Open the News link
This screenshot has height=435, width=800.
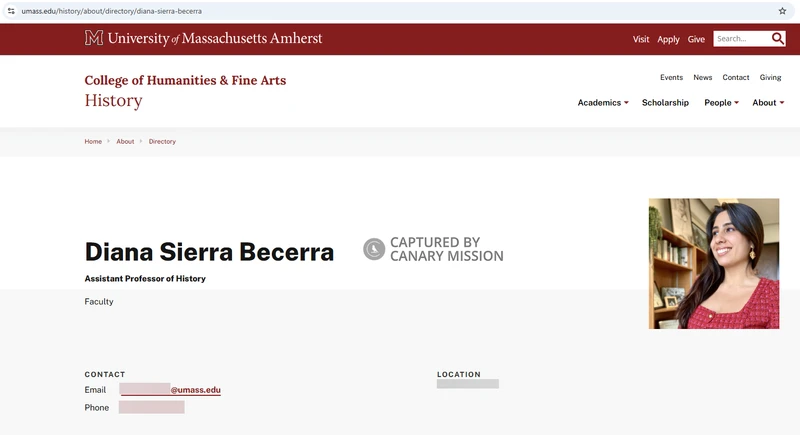702,77
